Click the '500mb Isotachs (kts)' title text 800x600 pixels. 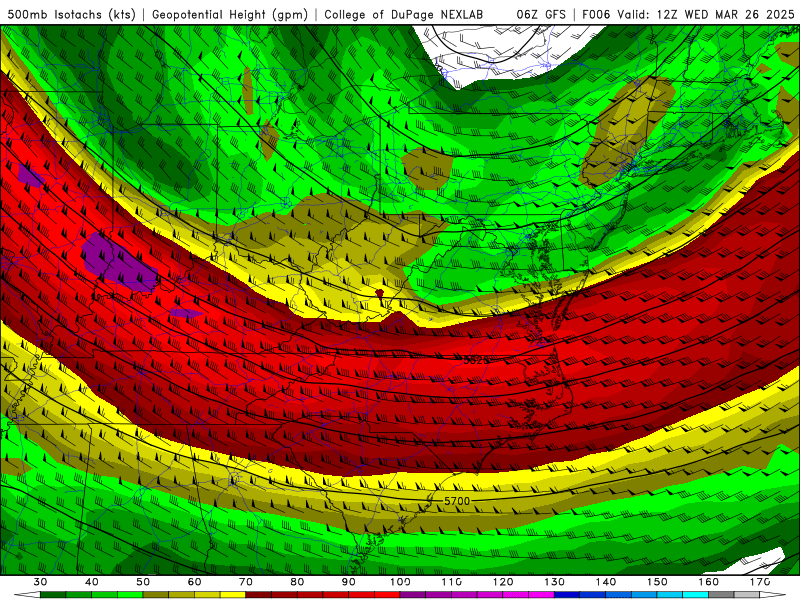coord(71,14)
